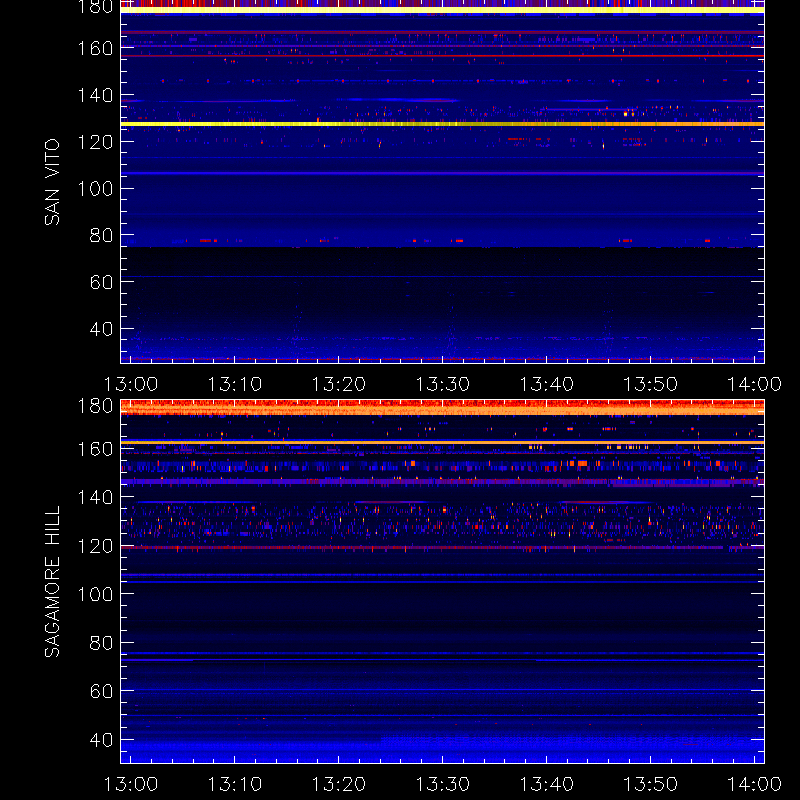800x800 pixels.
Task: Click the 140 tick label on Sagamore Hill axis
Action: pos(95,497)
